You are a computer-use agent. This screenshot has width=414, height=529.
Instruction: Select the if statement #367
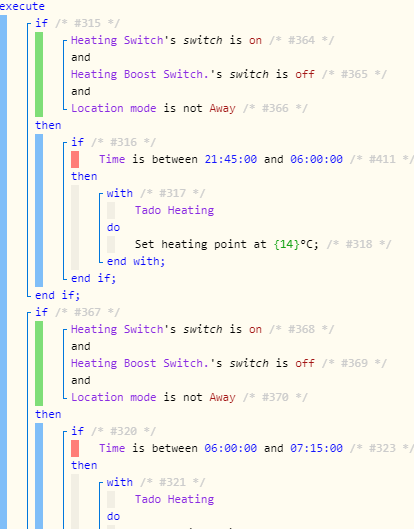[77, 312]
